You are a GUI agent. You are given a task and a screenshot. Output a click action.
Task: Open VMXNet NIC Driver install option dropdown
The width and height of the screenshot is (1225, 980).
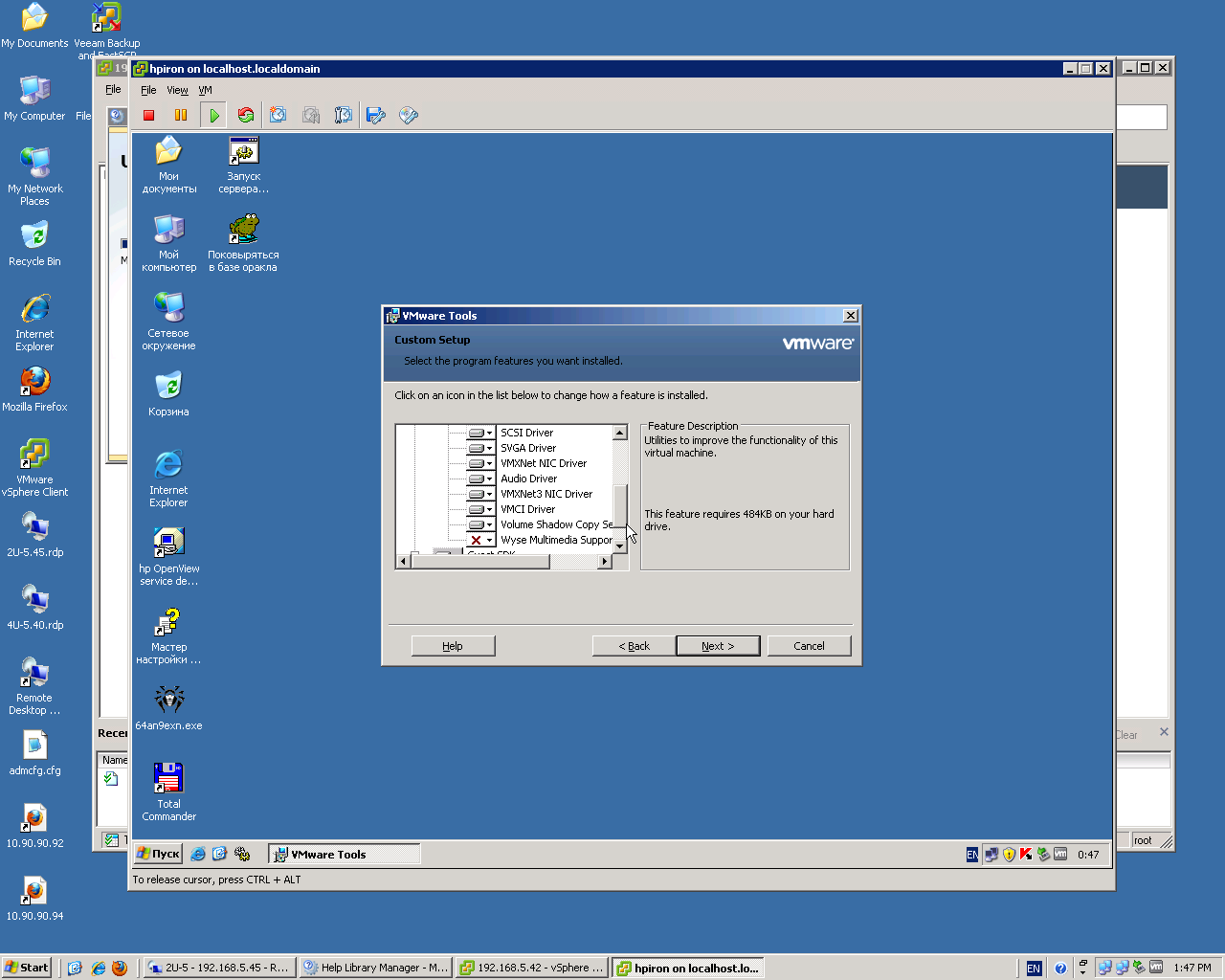[x=480, y=463]
